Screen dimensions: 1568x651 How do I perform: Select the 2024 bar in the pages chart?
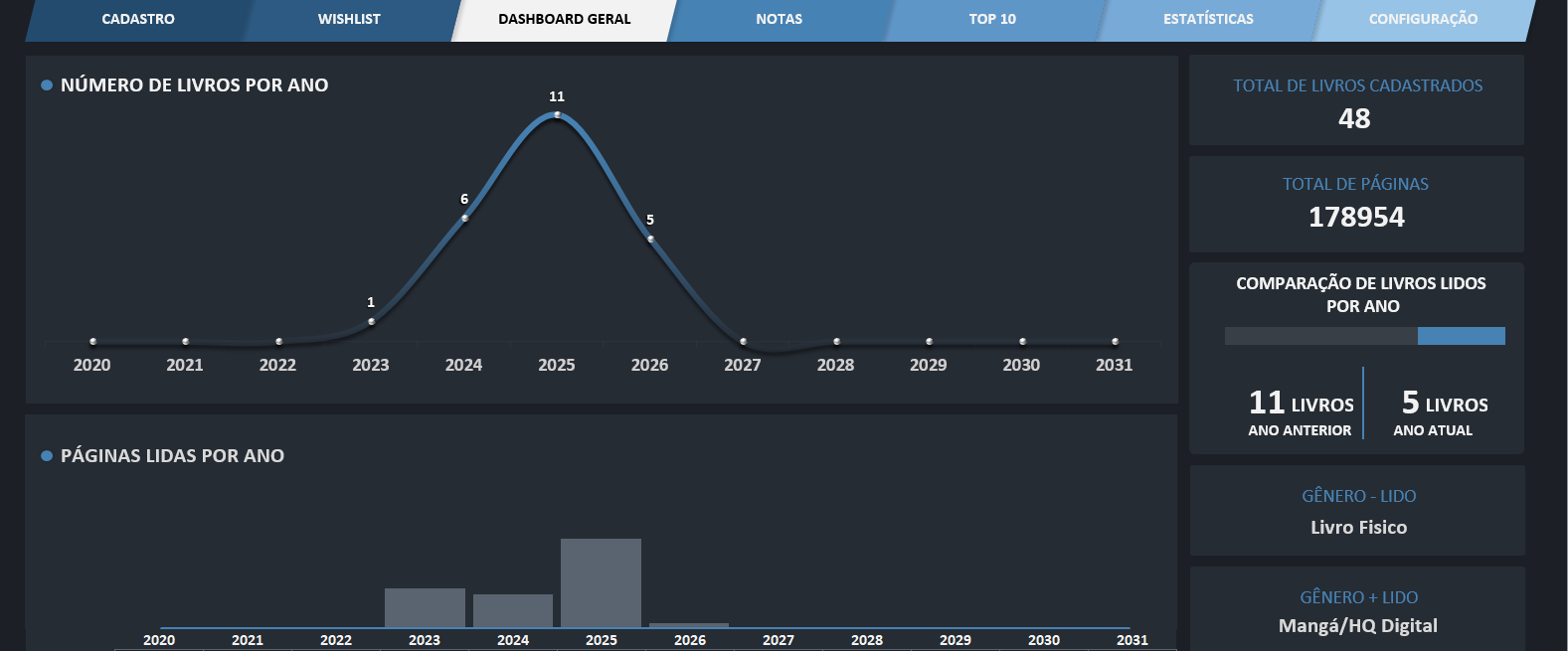[513, 611]
